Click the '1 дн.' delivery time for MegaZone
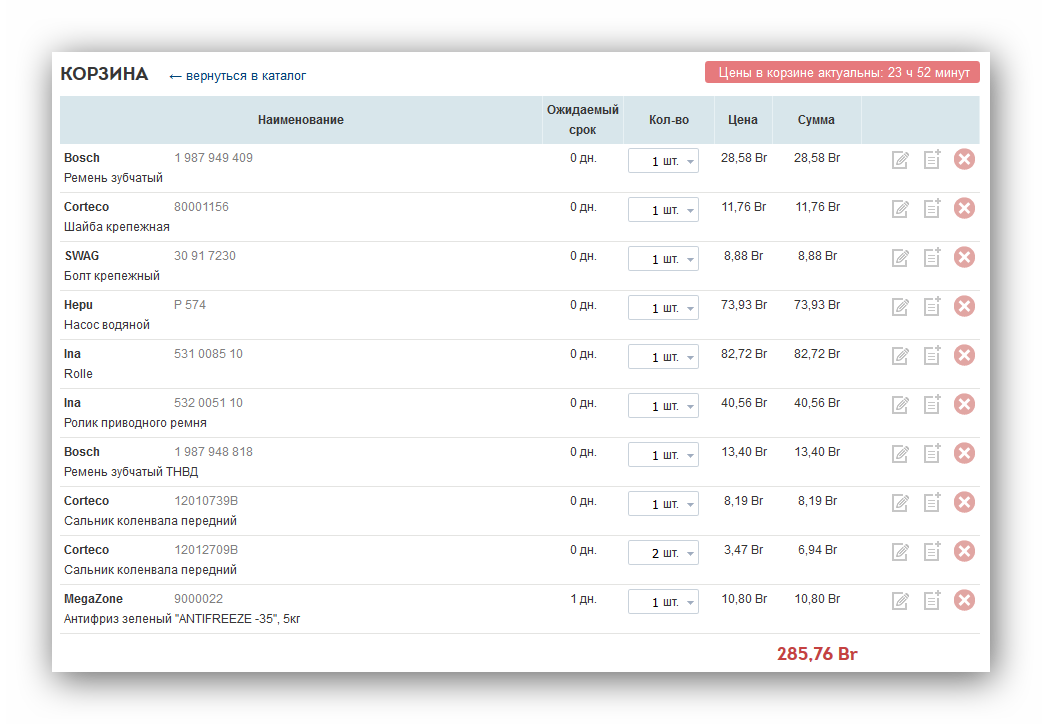 click(x=583, y=599)
